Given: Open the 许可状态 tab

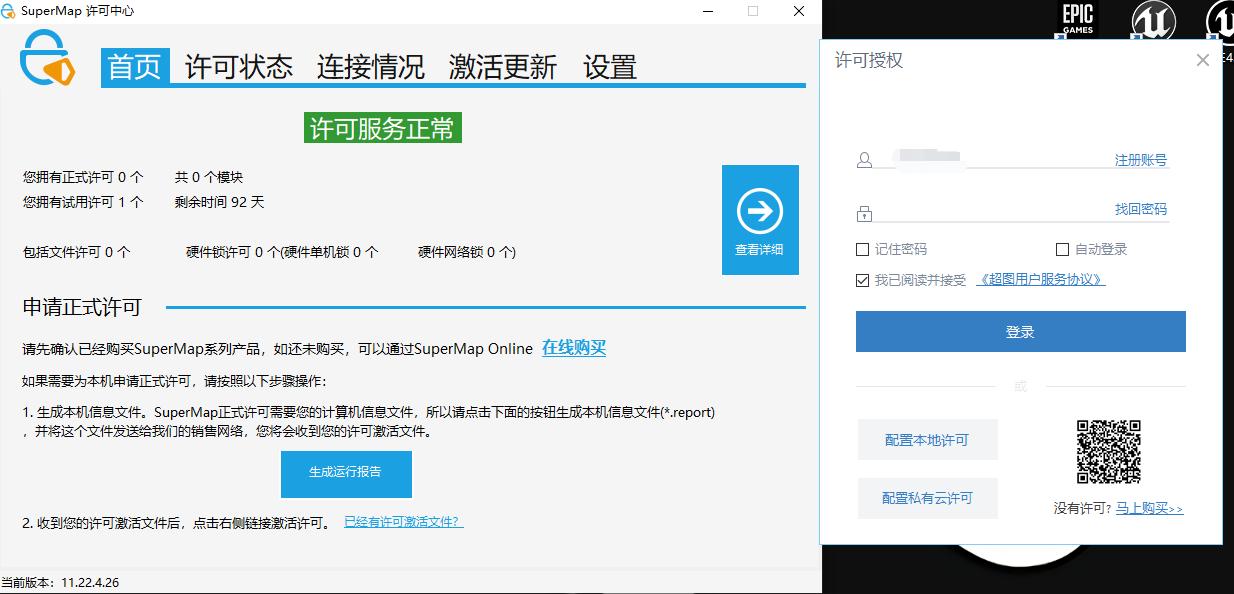Looking at the screenshot, I should (x=239, y=67).
